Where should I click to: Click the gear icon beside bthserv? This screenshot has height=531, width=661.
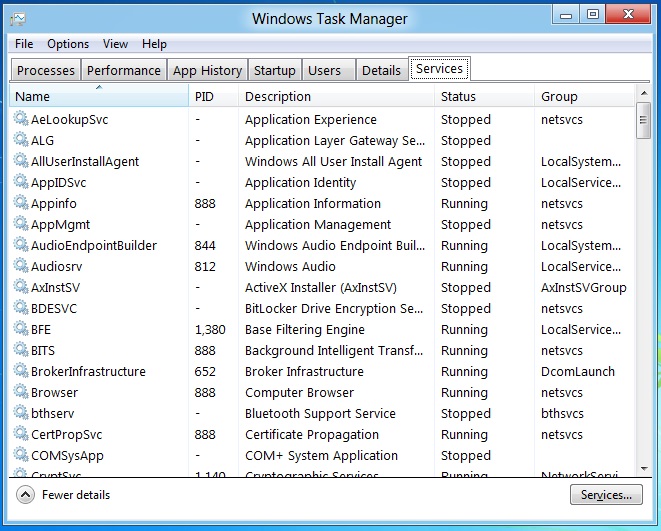(x=21, y=413)
